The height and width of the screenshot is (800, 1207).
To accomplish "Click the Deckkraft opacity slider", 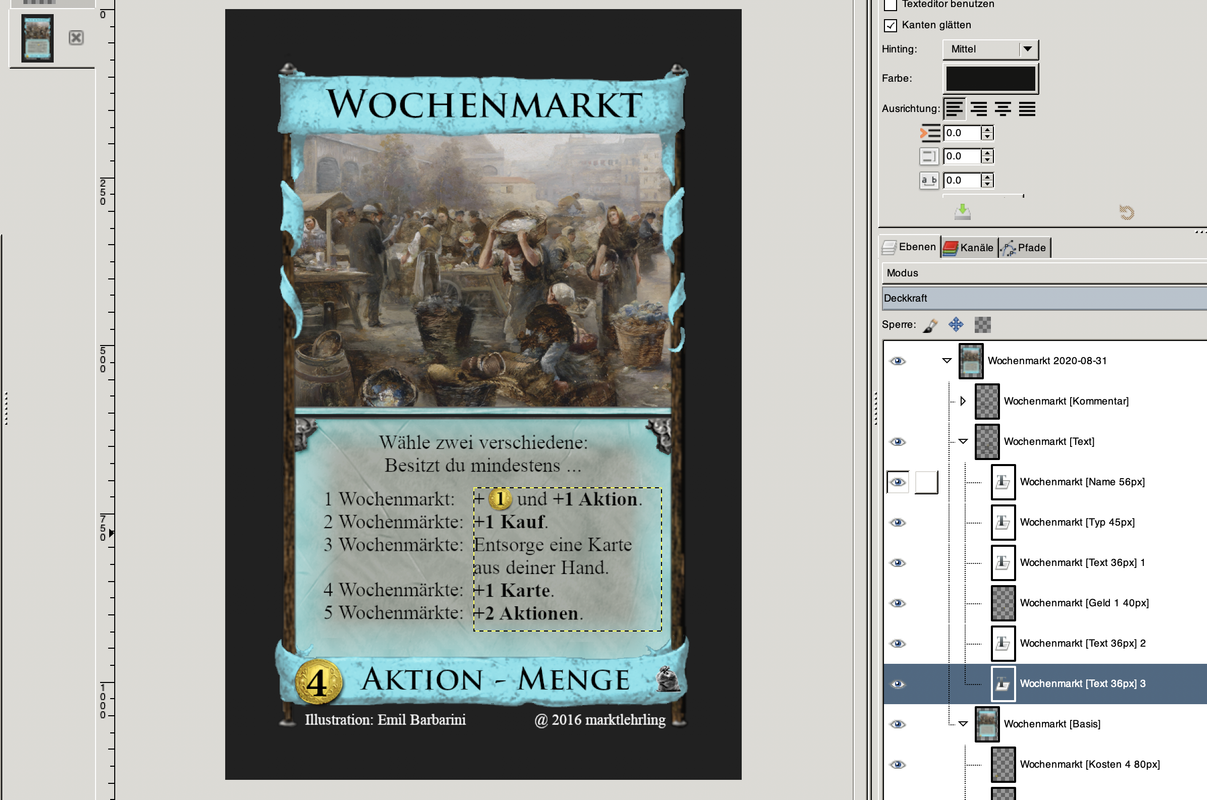I will point(1043,298).
